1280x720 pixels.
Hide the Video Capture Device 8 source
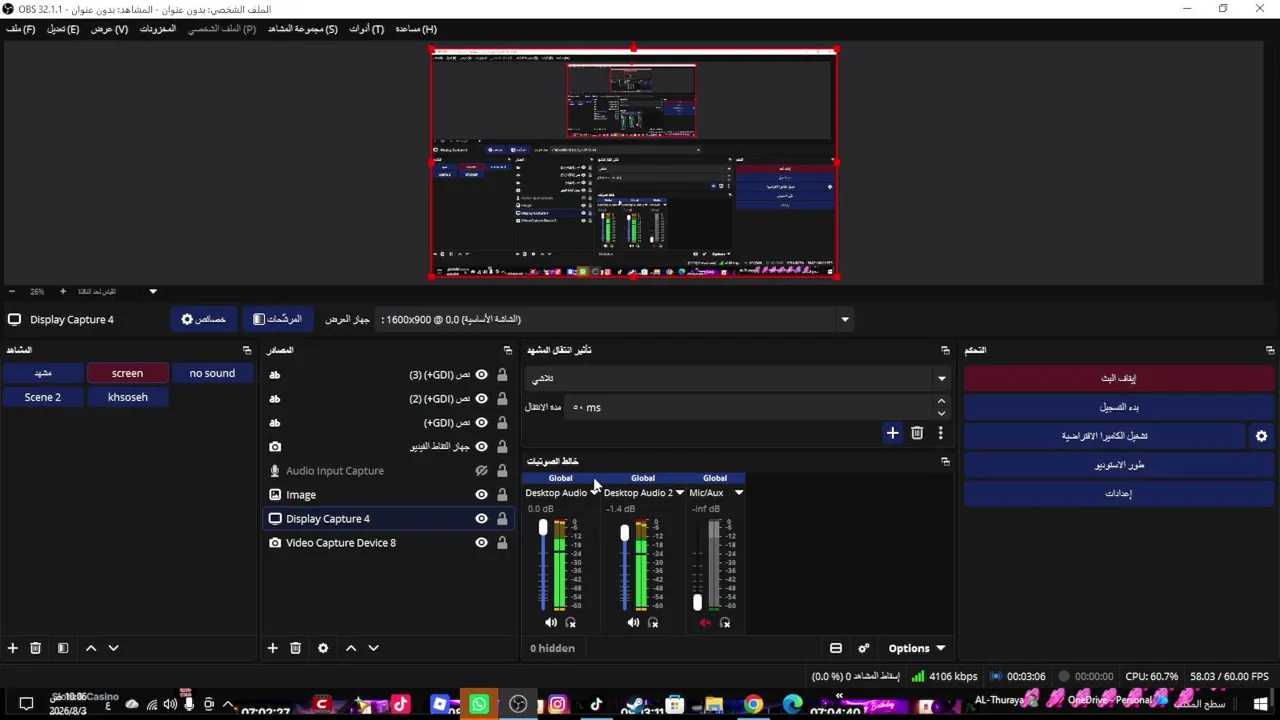(x=481, y=543)
